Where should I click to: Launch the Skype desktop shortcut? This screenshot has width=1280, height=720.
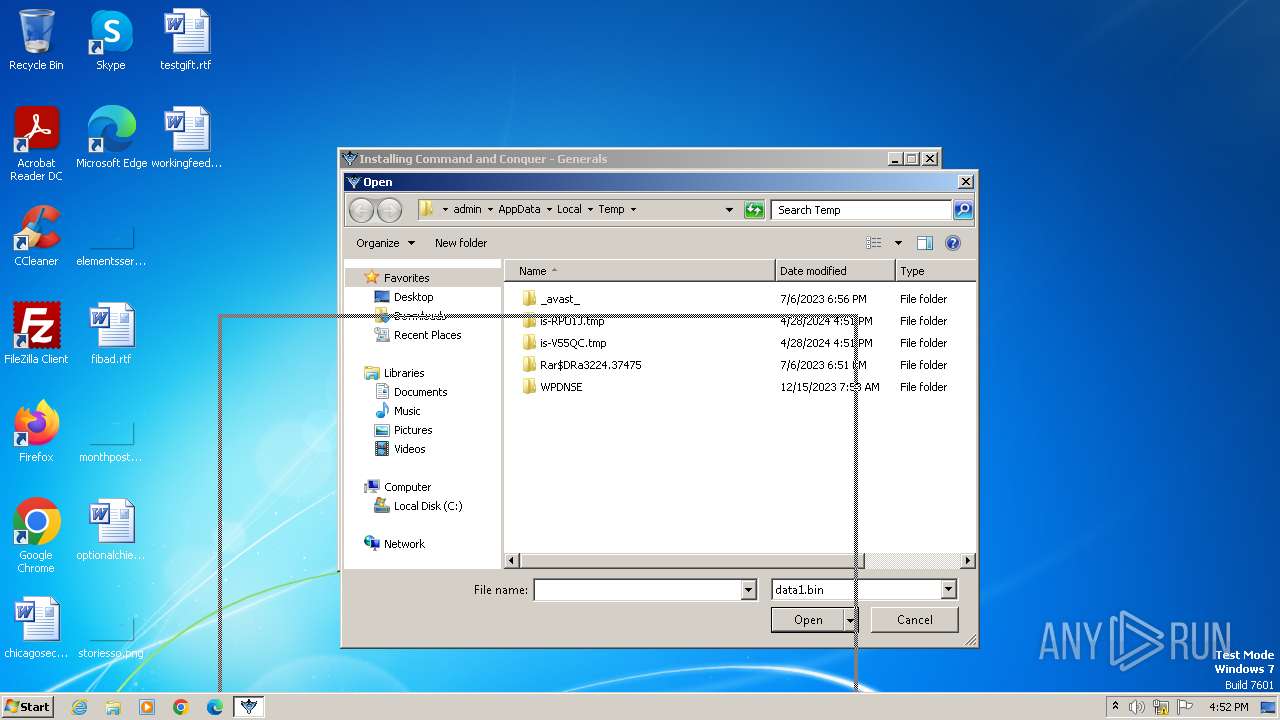click(110, 40)
